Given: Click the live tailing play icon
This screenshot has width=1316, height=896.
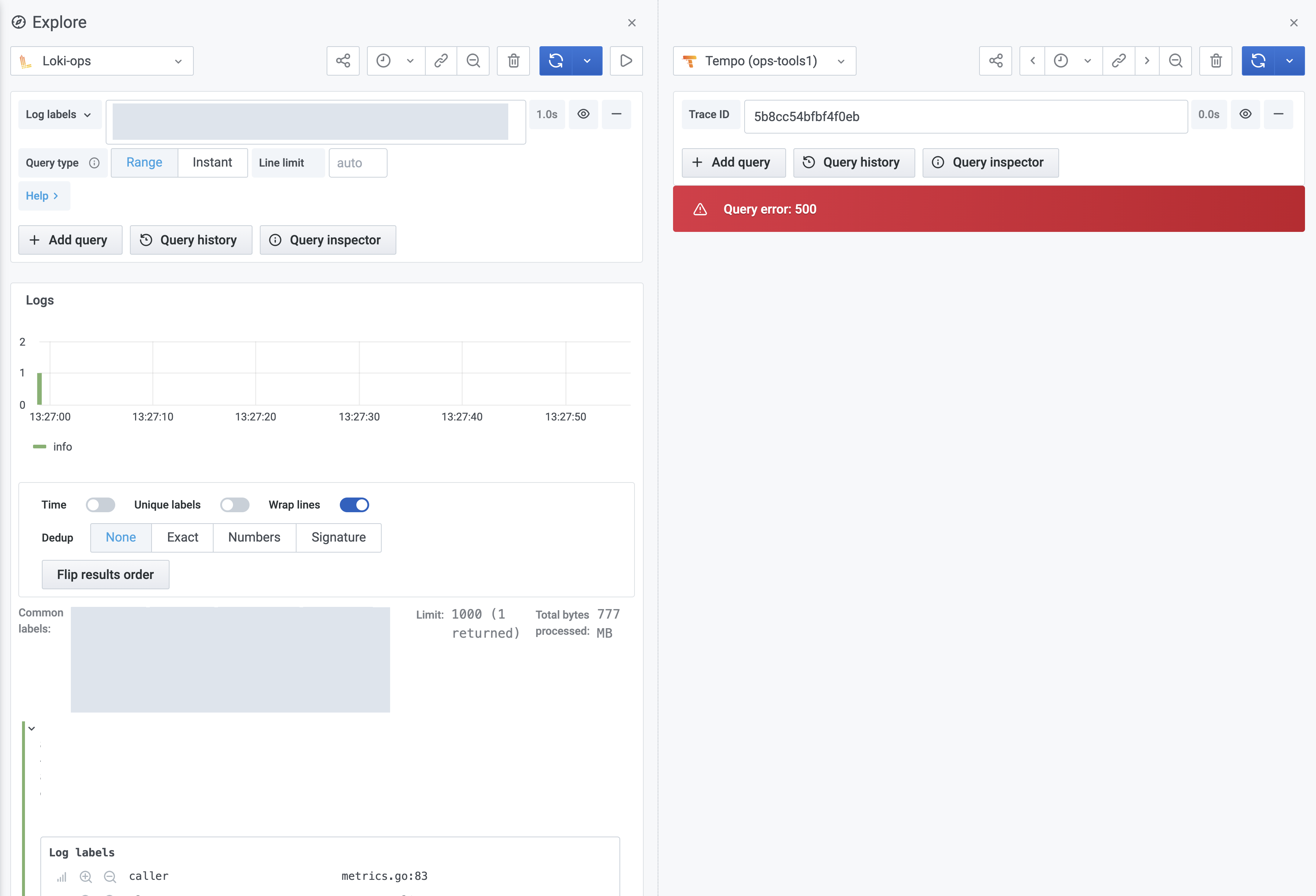Looking at the screenshot, I should click(626, 61).
